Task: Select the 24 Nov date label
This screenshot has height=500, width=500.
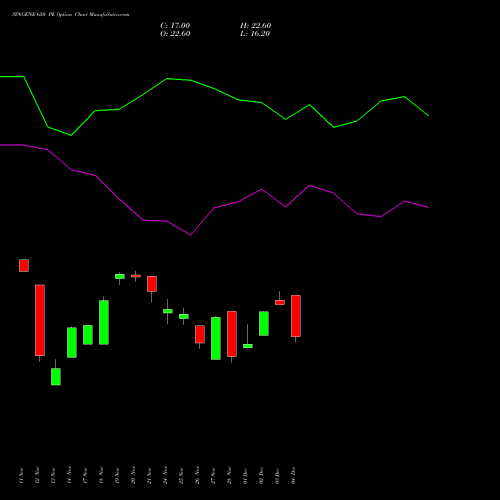Action: pos(165,475)
